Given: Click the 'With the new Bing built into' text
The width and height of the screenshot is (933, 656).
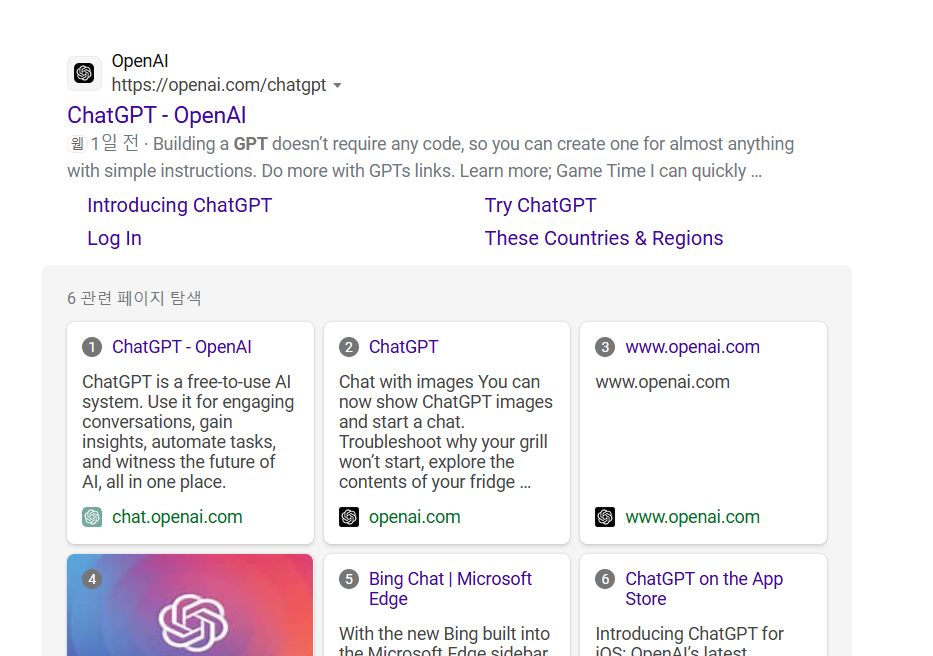Looking at the screenshot, I should [444, 642].
